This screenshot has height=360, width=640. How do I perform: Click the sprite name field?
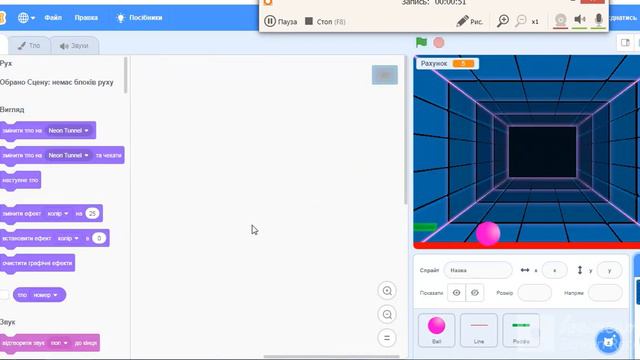tap(478, 270)
